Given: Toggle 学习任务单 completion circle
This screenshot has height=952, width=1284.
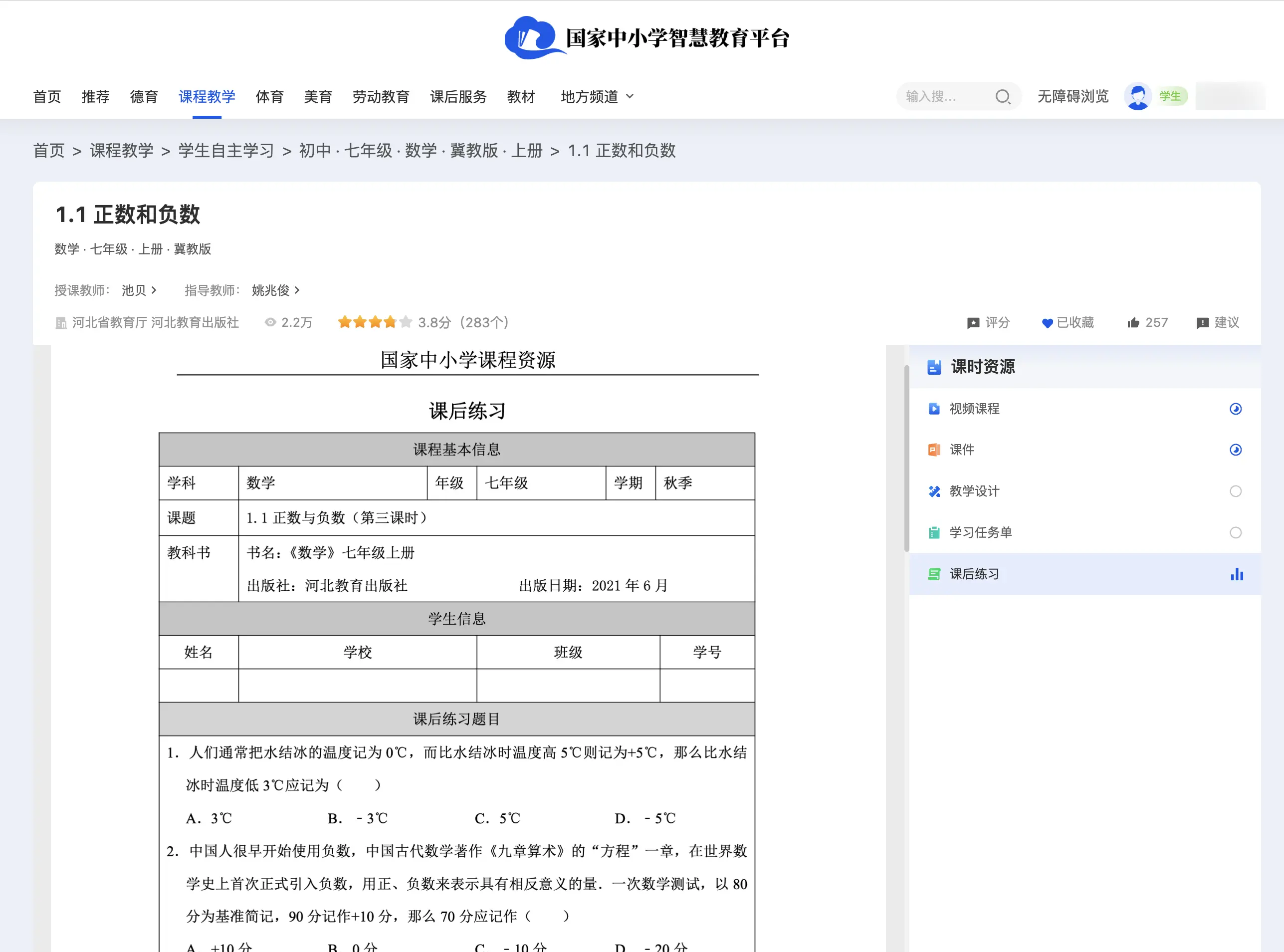Looking at the screenshot, I should click(1235, 532).
